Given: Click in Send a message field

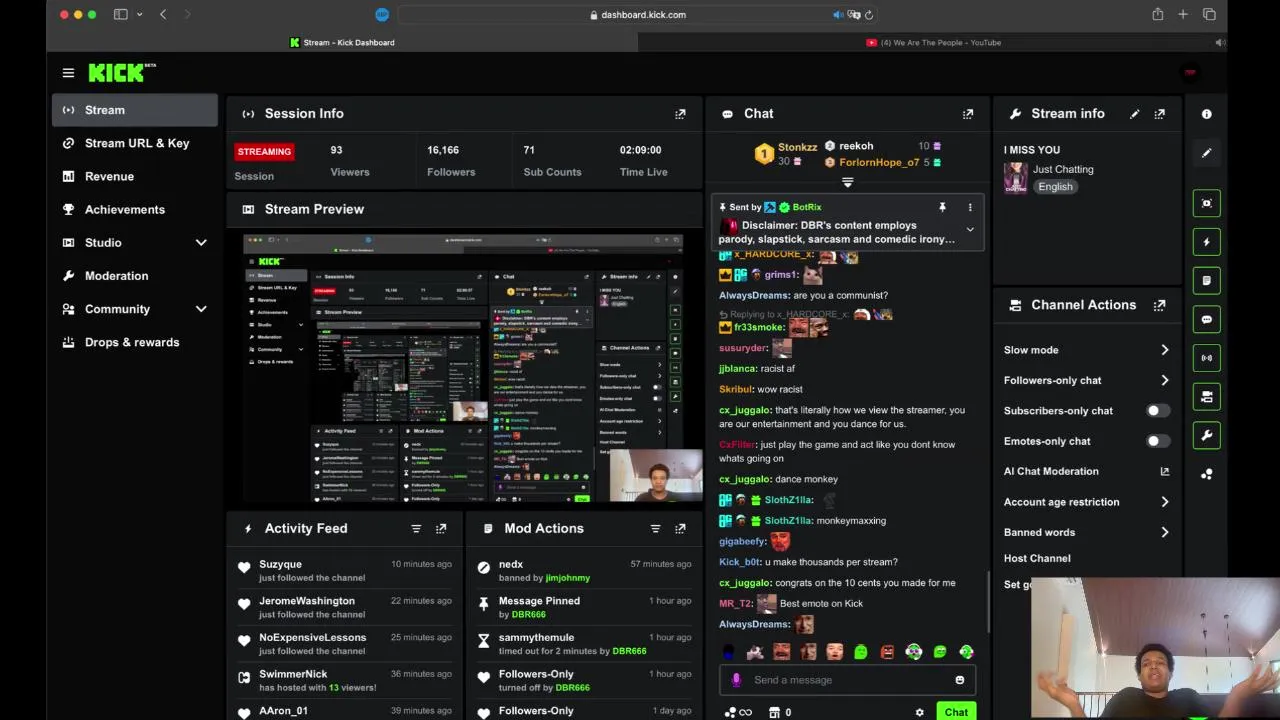Looking at the screenshot, I should click(x=848, y=680).
